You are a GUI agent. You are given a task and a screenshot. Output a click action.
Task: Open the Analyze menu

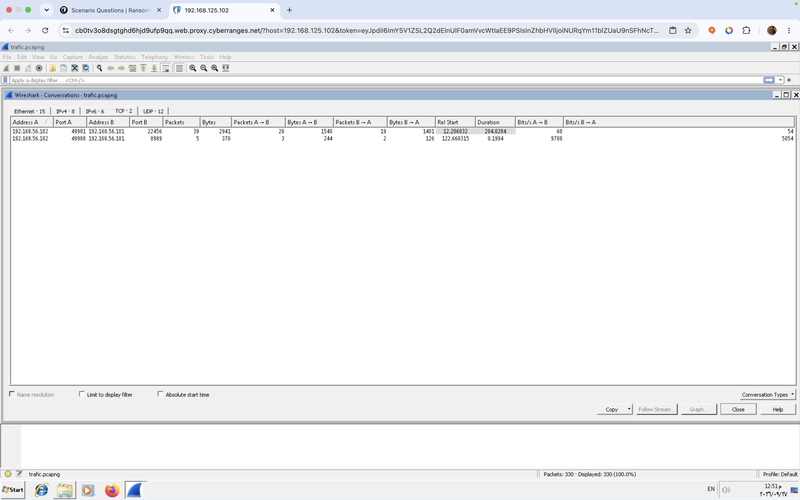tap(98, 57)
